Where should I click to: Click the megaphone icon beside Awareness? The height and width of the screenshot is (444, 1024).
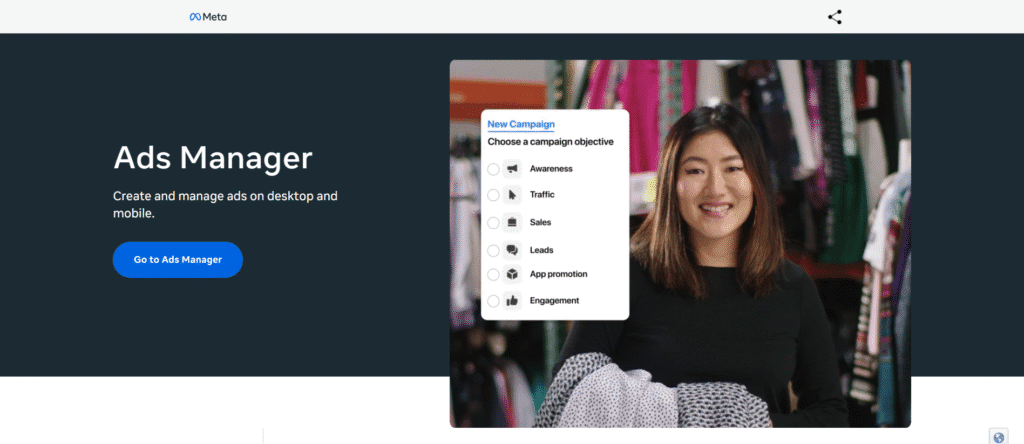[x=512, y=169]
